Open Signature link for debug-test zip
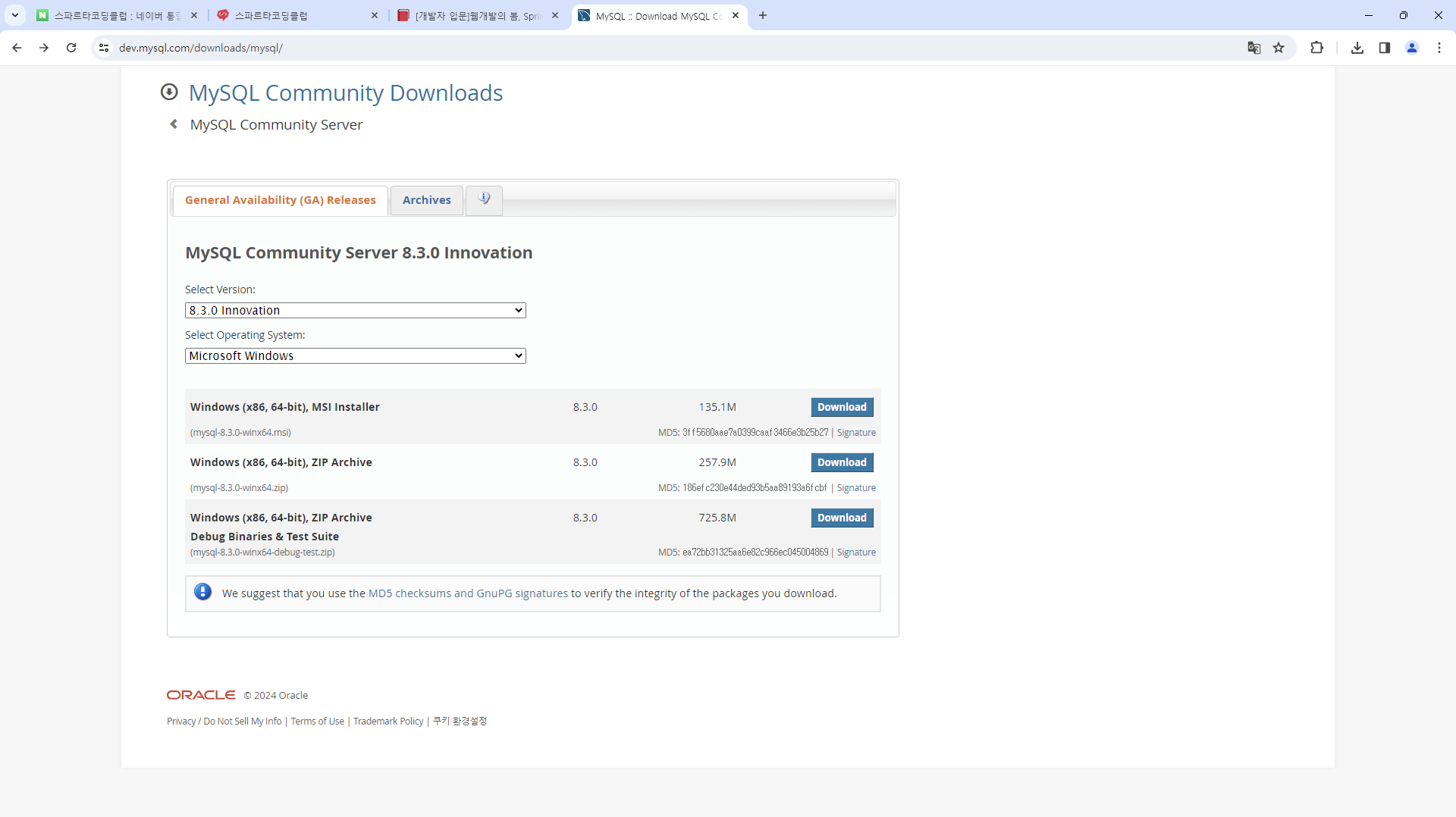This screenshot has width=1456, height=817. tap(856, 552)
